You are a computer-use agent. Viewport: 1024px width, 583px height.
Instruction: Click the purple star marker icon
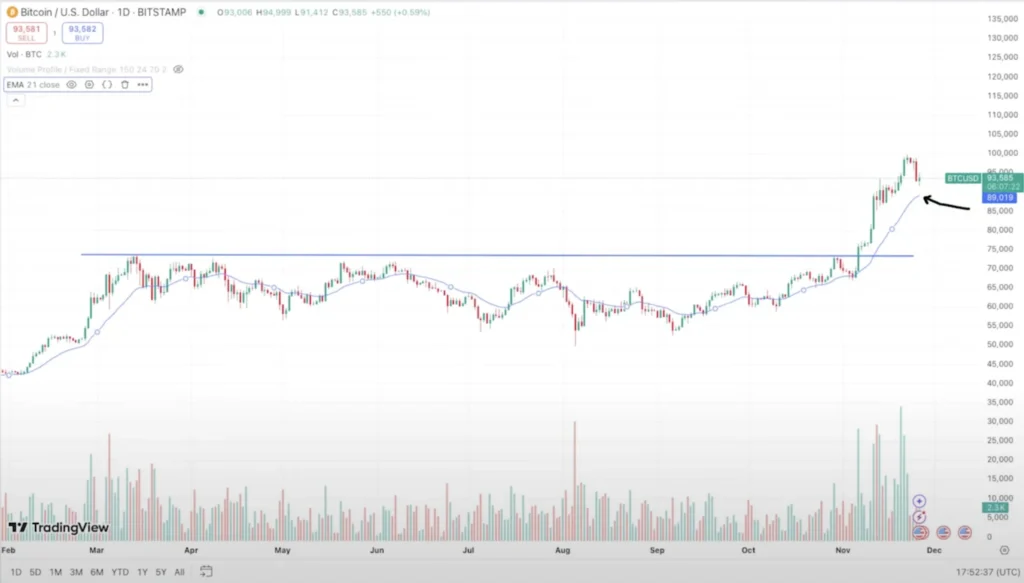[x=920, y=501]
